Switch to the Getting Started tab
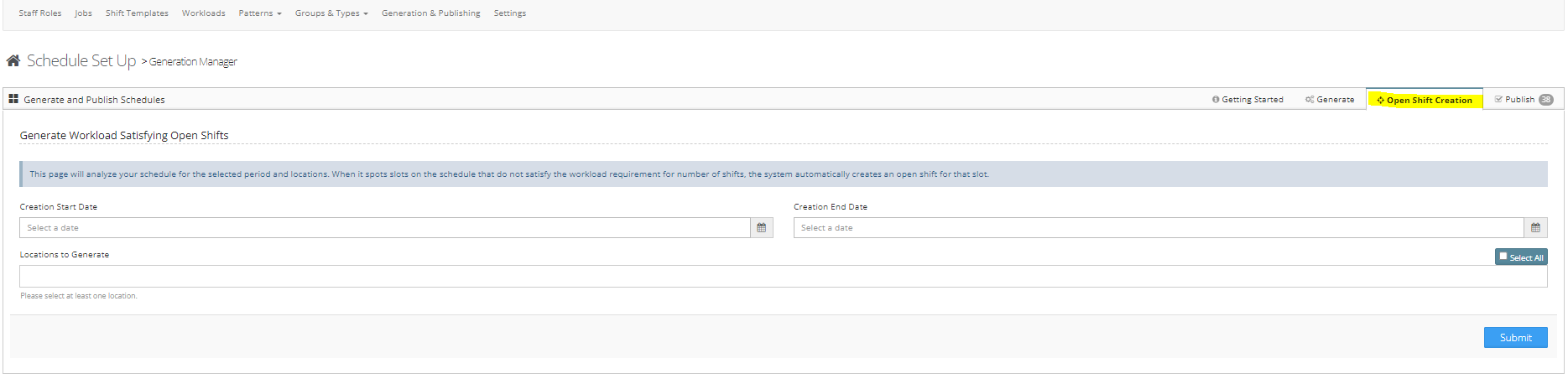1568x384 pixels. tap(1248, 100)
